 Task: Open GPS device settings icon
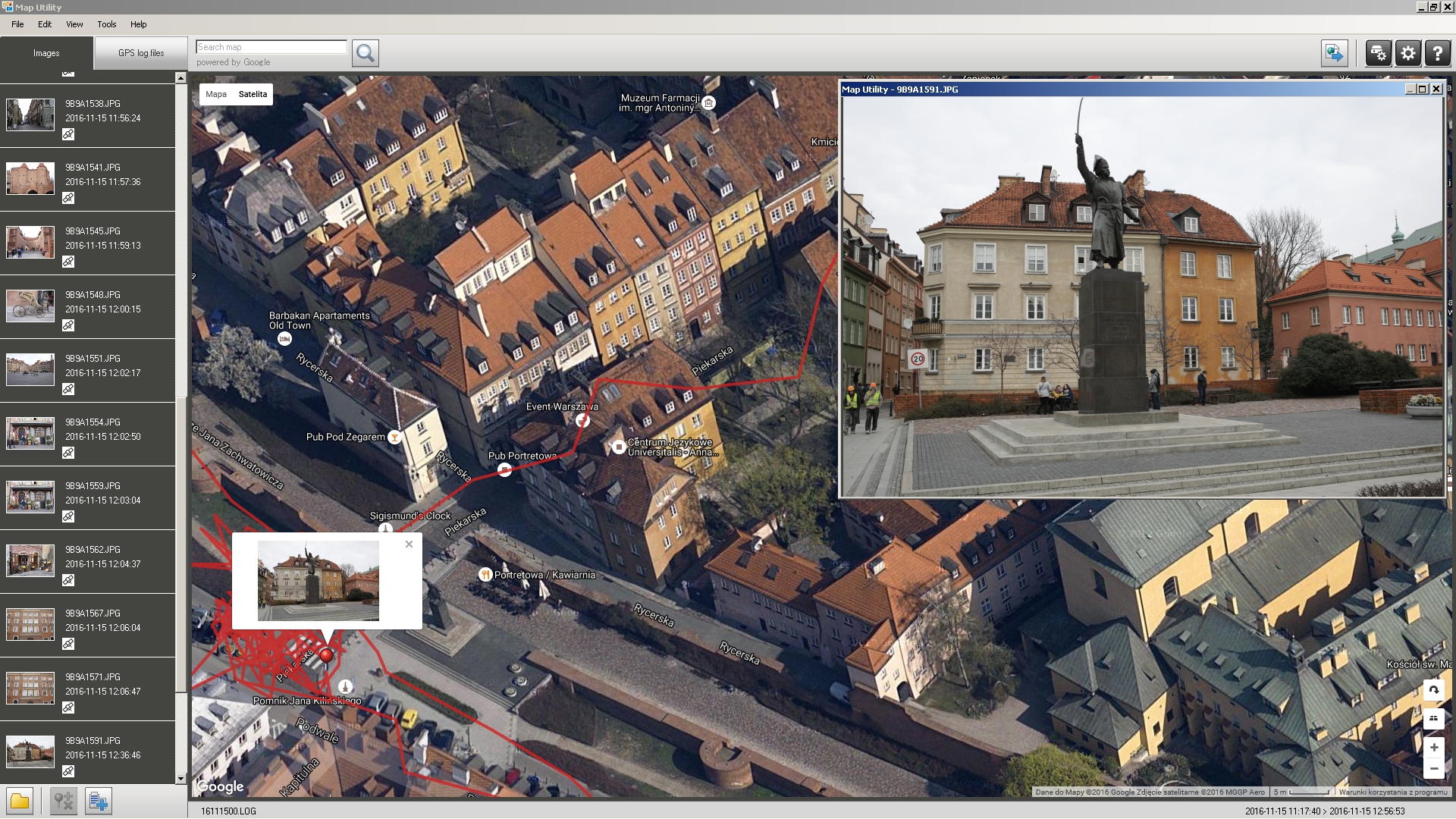(1378, 53)
